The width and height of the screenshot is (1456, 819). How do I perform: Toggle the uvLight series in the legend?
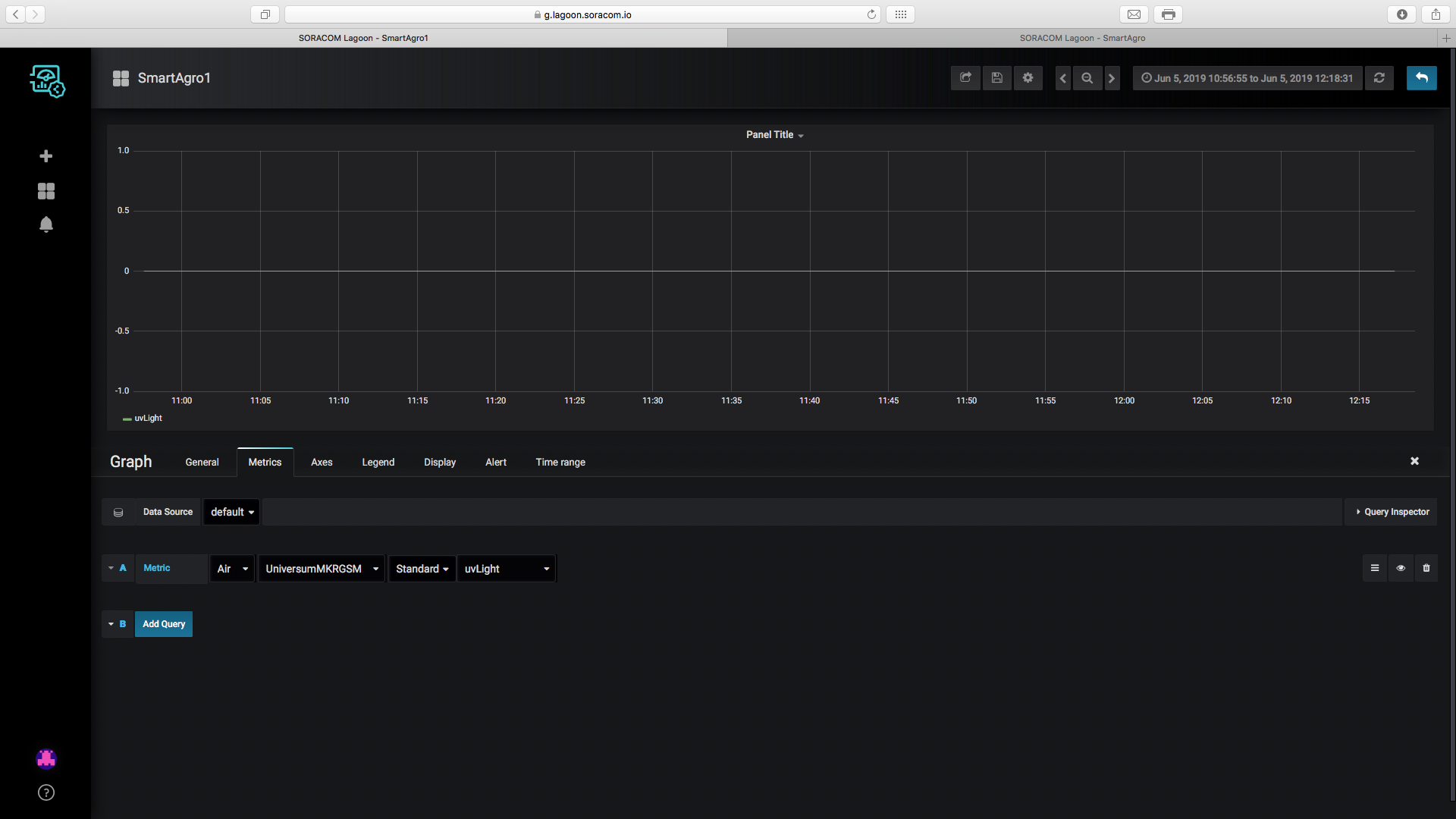[148, 419]
